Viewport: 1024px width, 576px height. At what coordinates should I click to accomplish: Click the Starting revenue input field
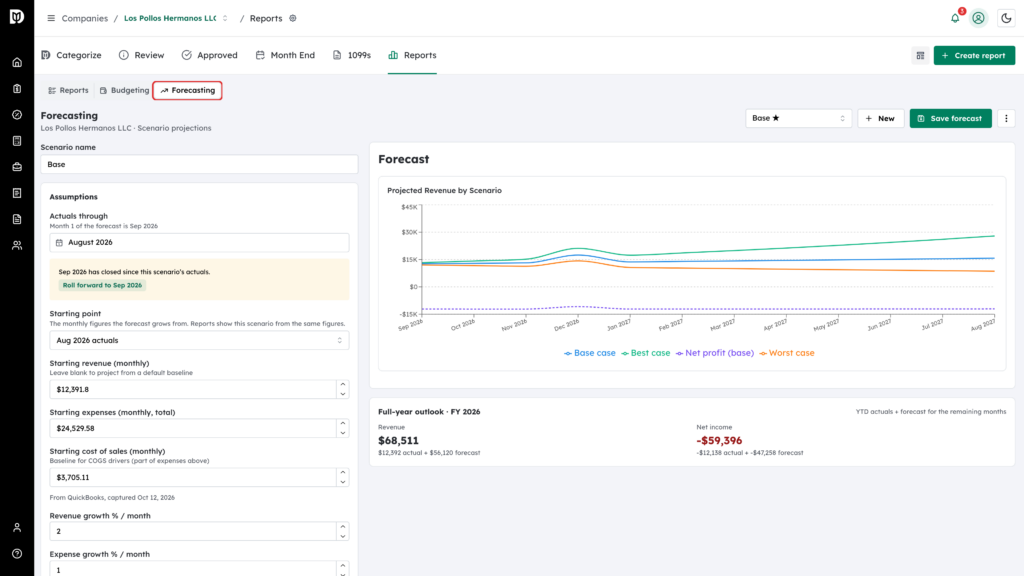pos(193,389)
